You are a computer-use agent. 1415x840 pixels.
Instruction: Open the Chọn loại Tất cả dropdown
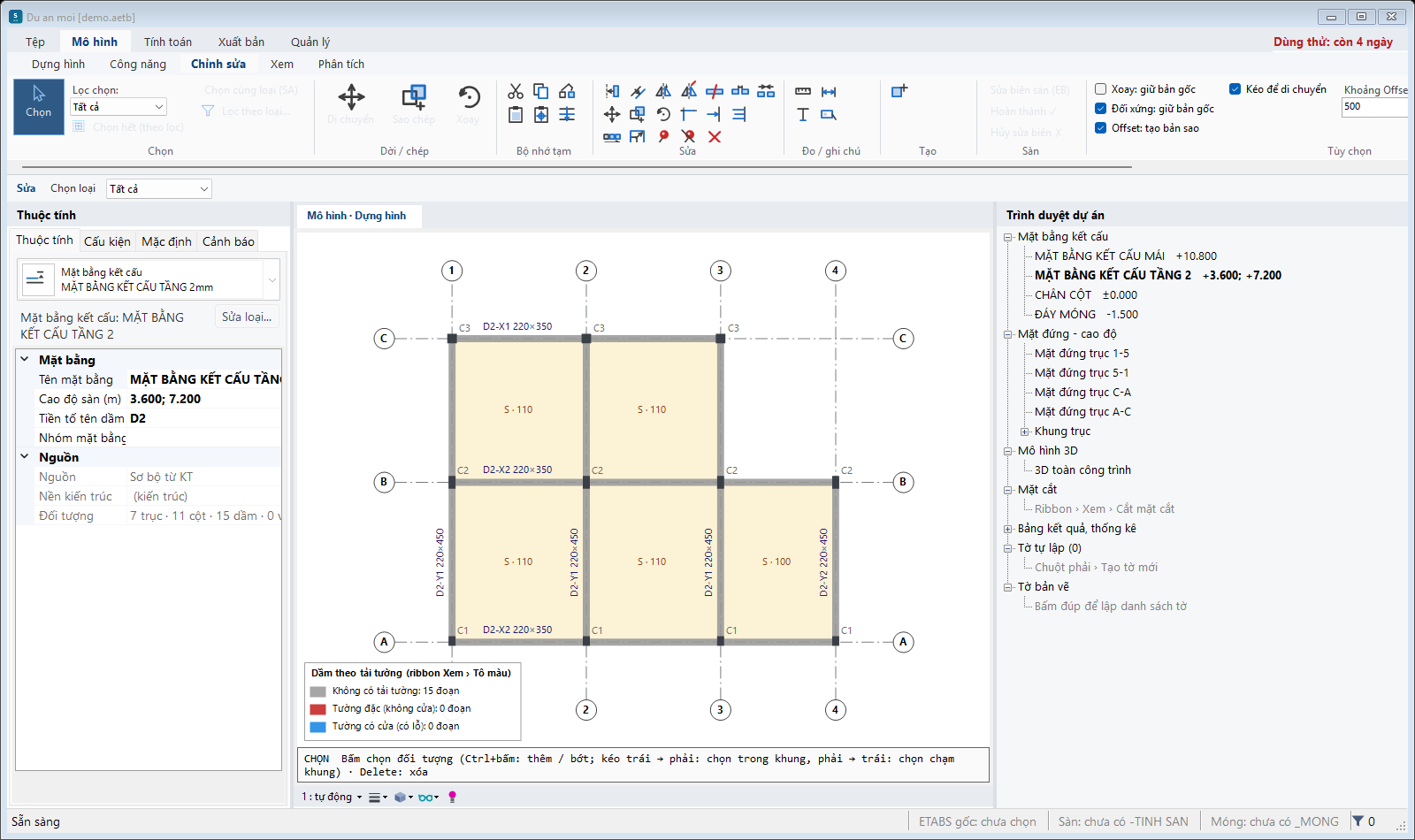(159, 188)
